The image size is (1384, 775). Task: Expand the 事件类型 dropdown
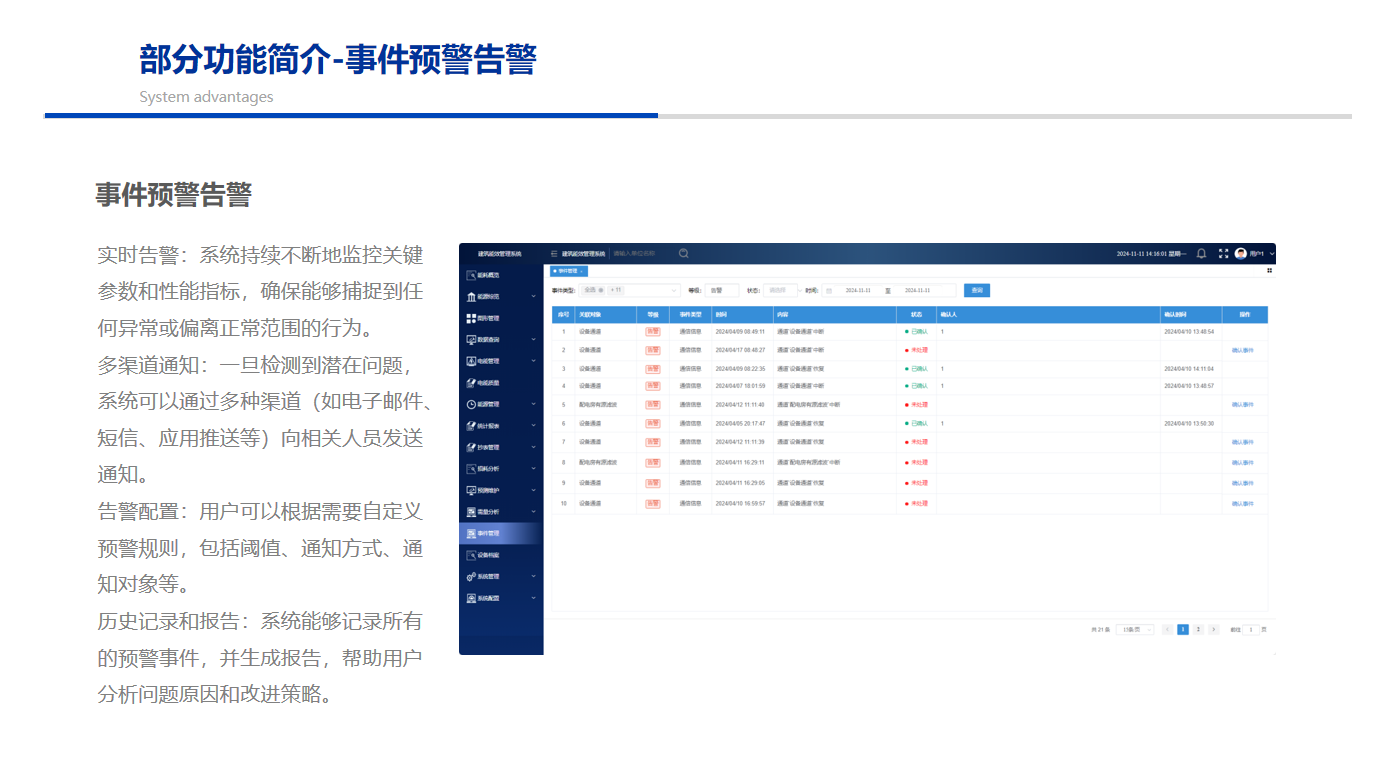pos(629,291)
